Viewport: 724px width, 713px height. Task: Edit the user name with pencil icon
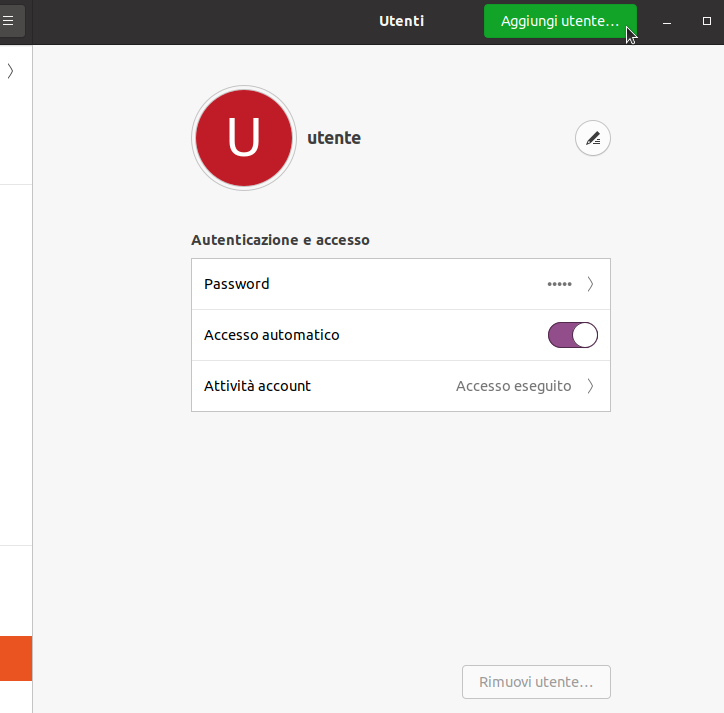tap(593, 138)
